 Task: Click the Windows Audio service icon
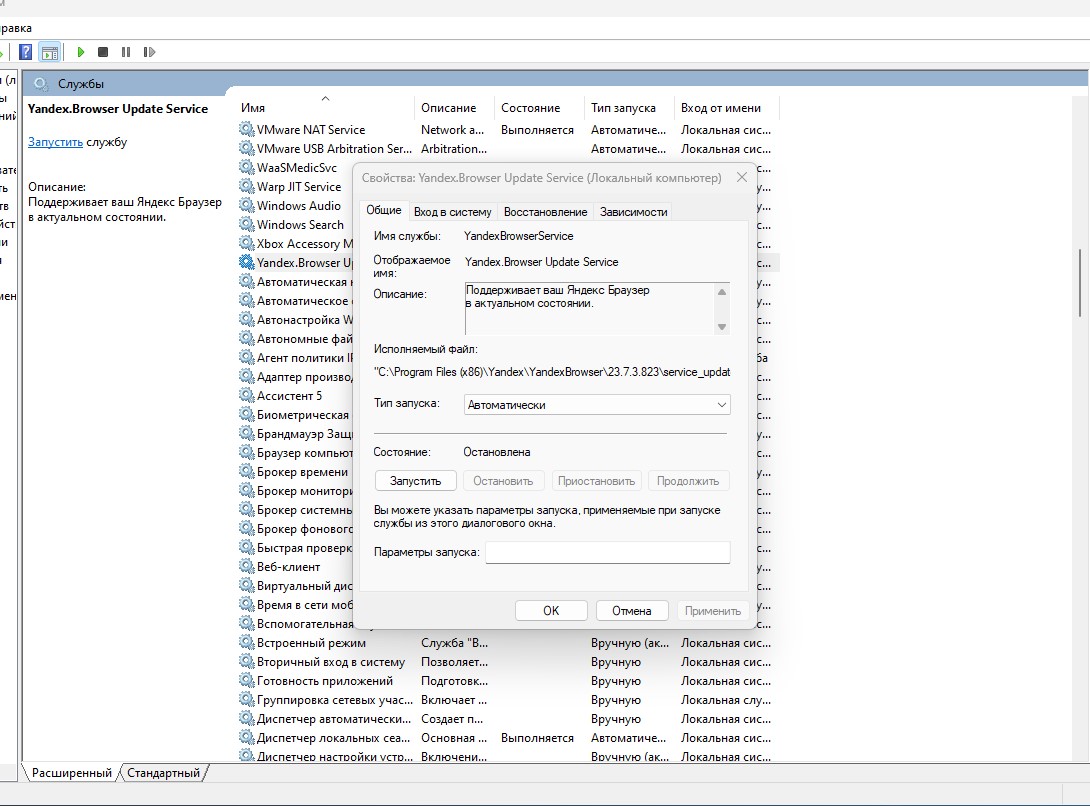click(246, 205)
